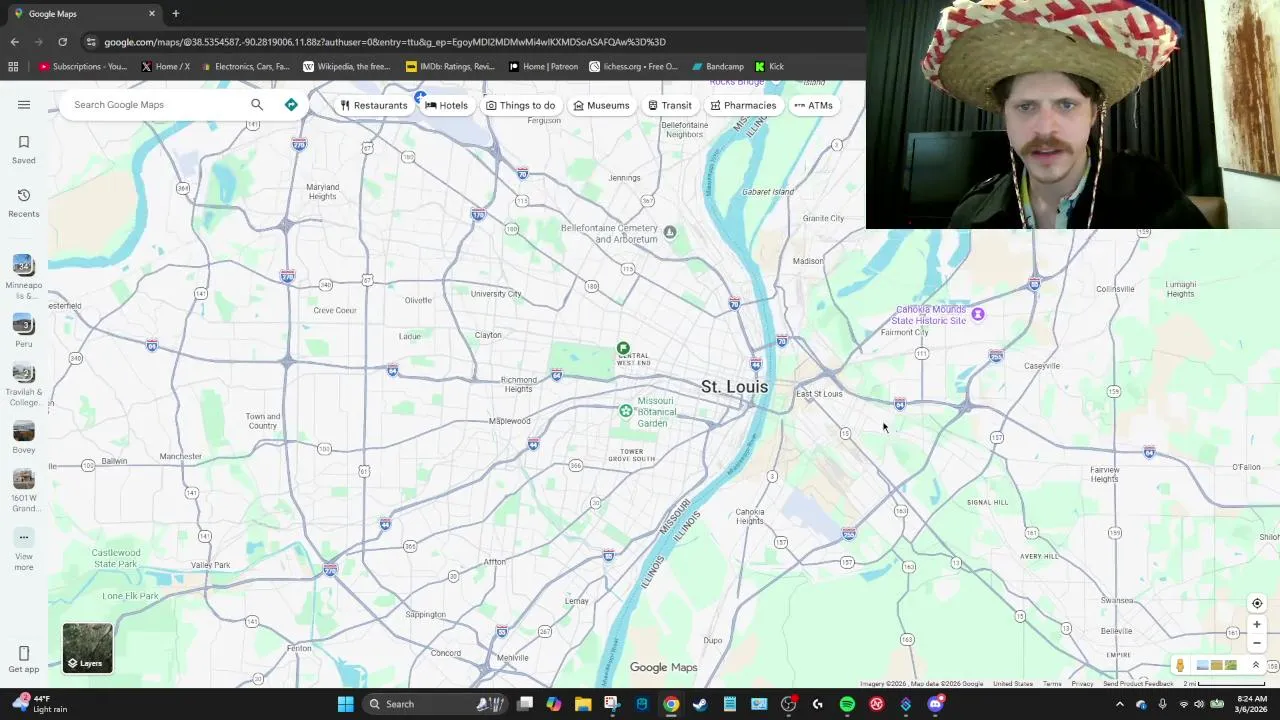Zoom out on the map
This screenshot has height=720, width=1280.
tap(1257, 643)
